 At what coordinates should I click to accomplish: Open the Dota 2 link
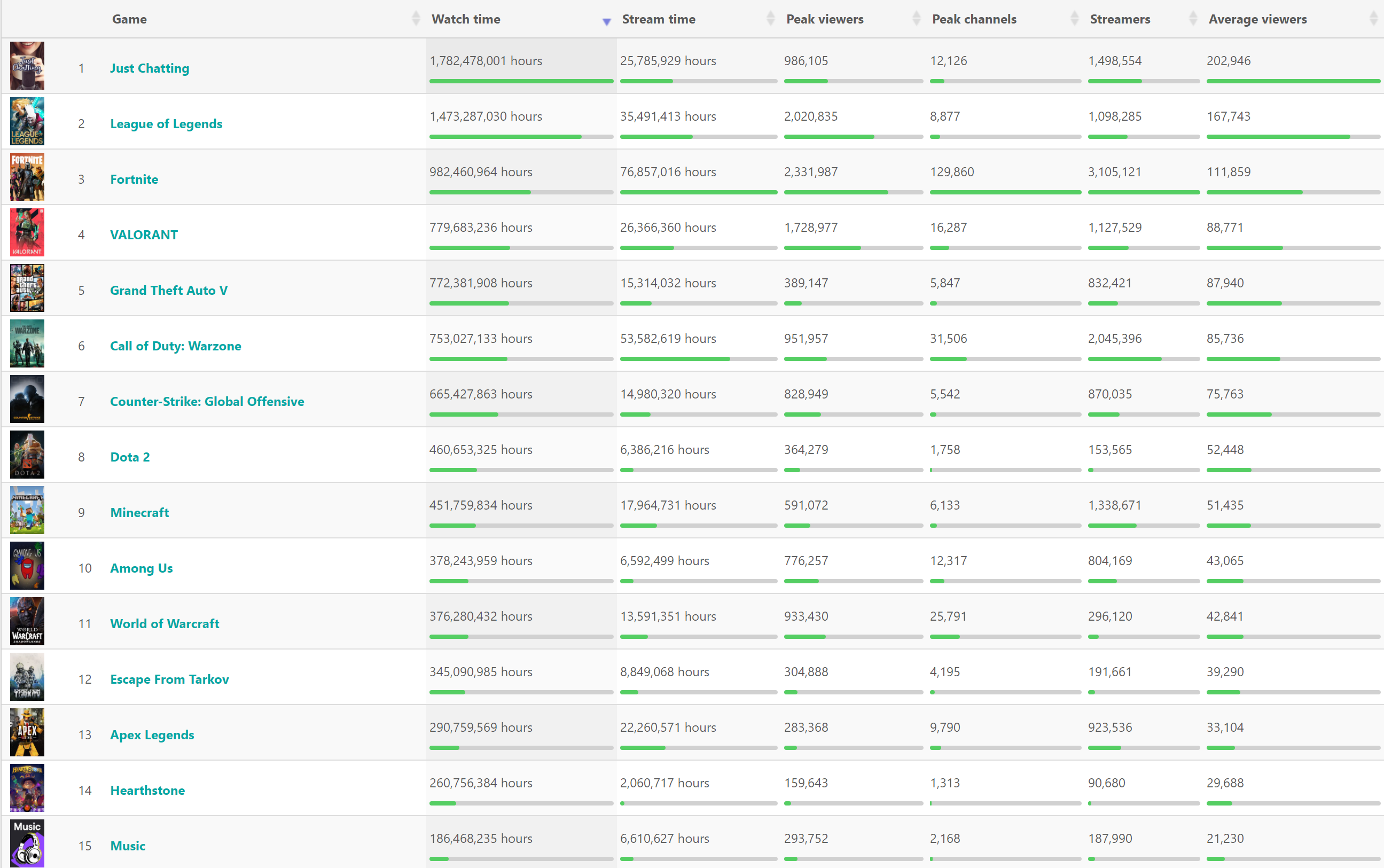click(130, 457)
